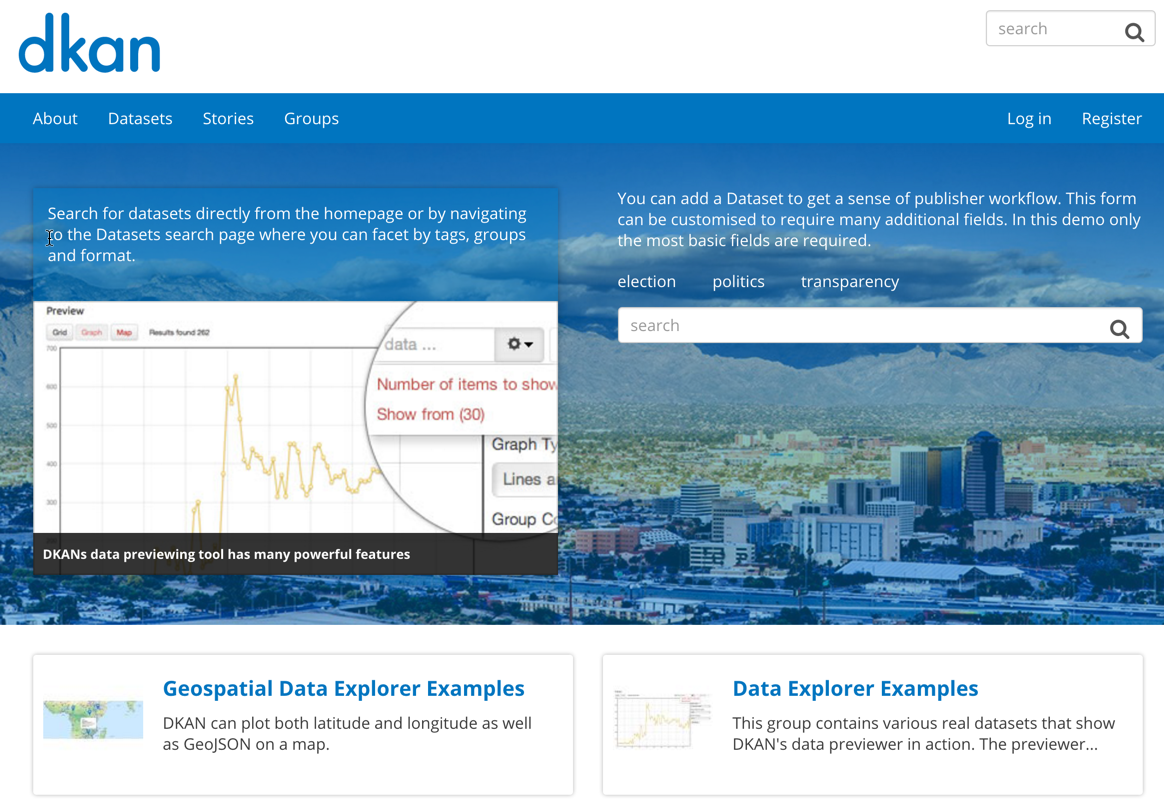This screenshot has height=811, width=1164.
Task: Select the politics tag
Action: point(738,281)
